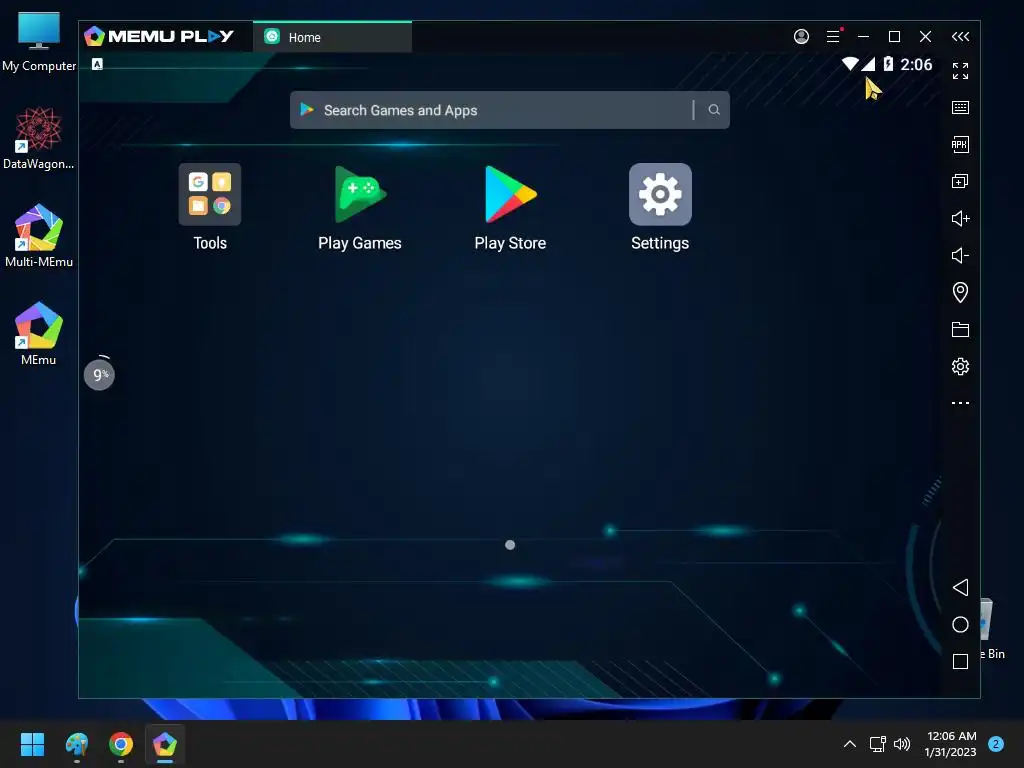This screenshot has height=768, width=1024.
Task: Click Wi-Fi status icon in Android bar
Action: (x=850, y=64)
